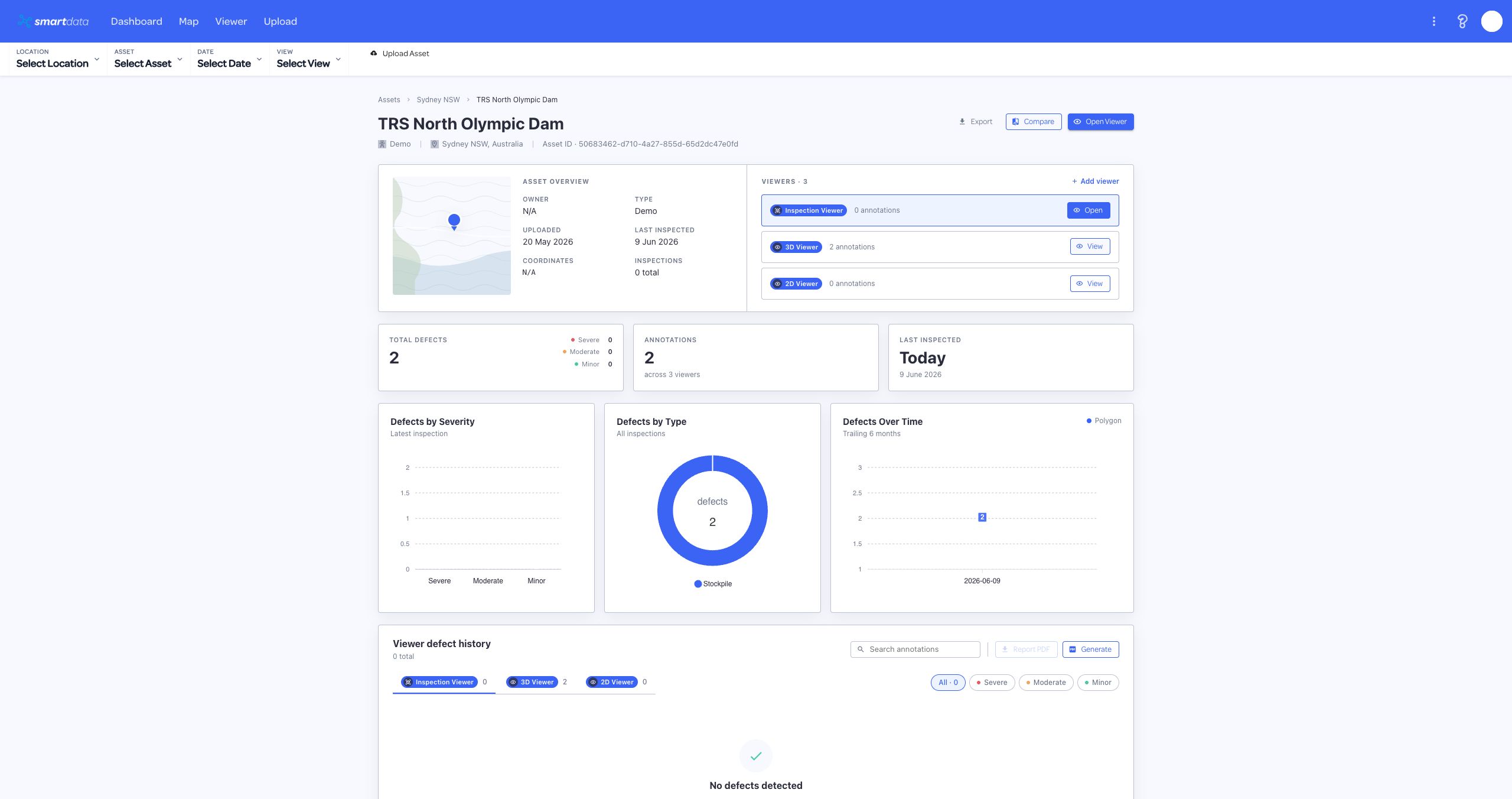
Task: Click the plus icon beside Add viewer
Action: (x=1074, y=181)
